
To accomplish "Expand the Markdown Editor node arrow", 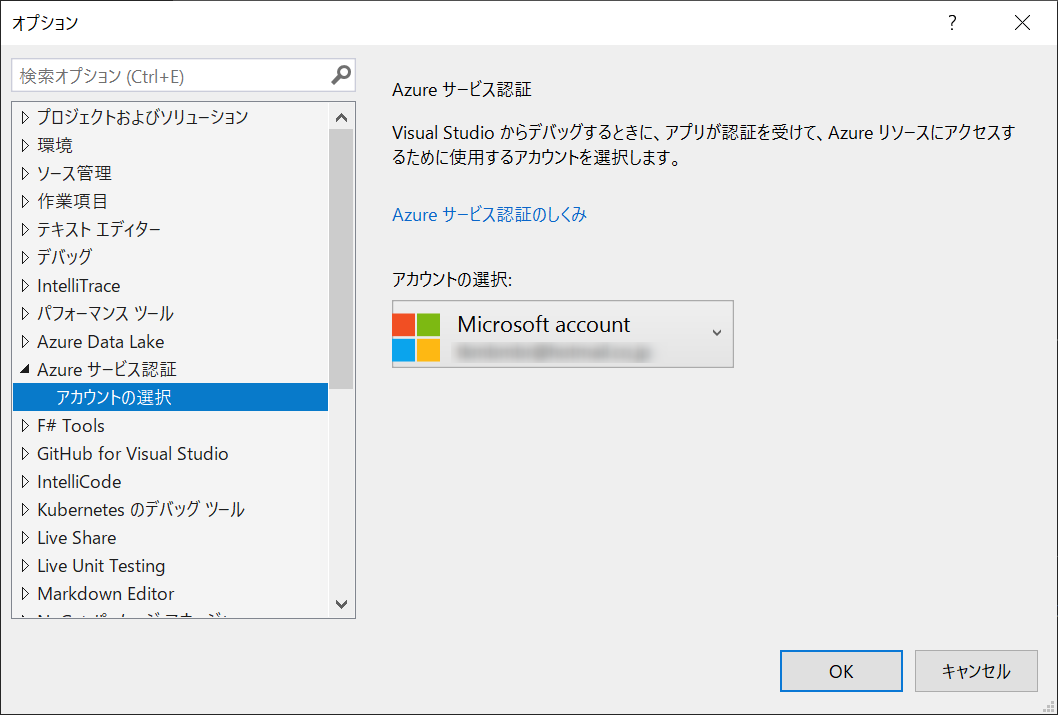I will (x=25, y=594).
